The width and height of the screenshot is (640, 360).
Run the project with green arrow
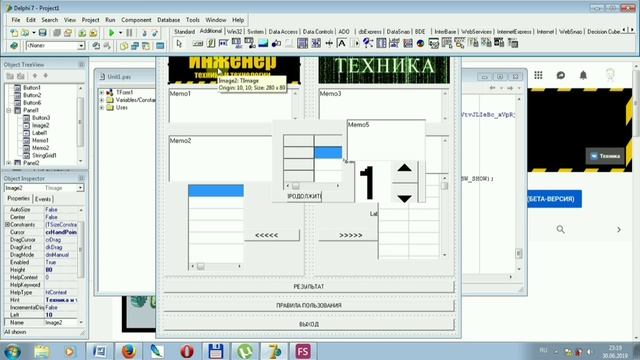[x=111, y=33]
